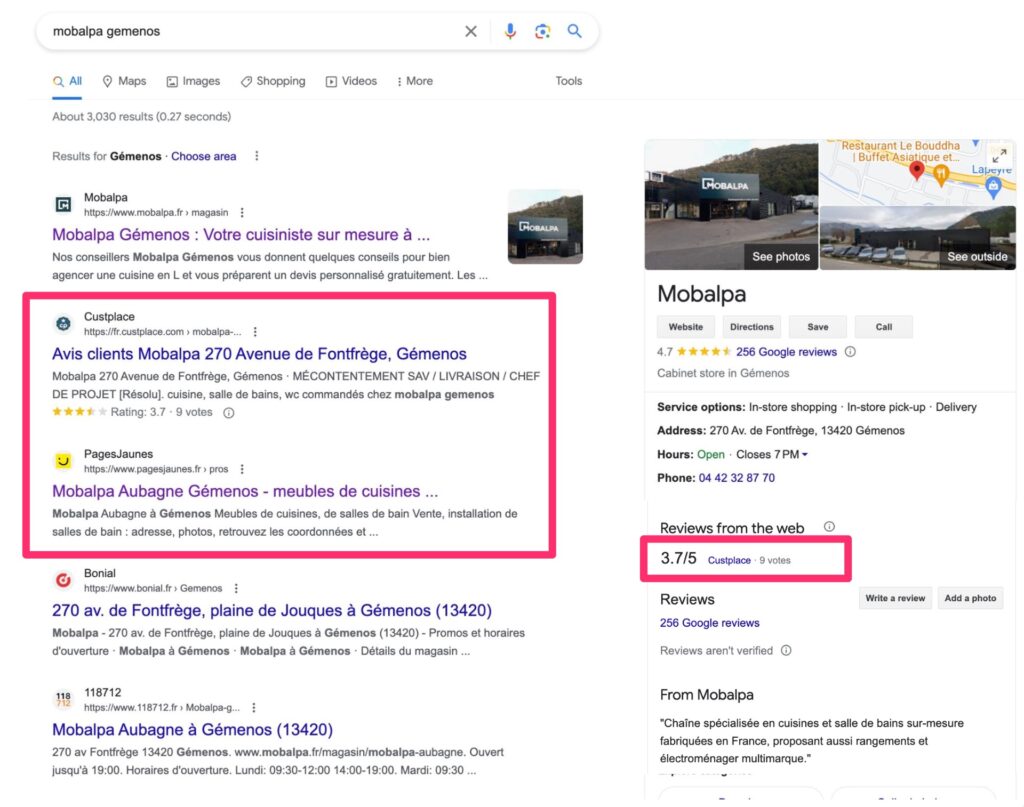Open three-dot menu beside Mobalpa result

(242, 213)
